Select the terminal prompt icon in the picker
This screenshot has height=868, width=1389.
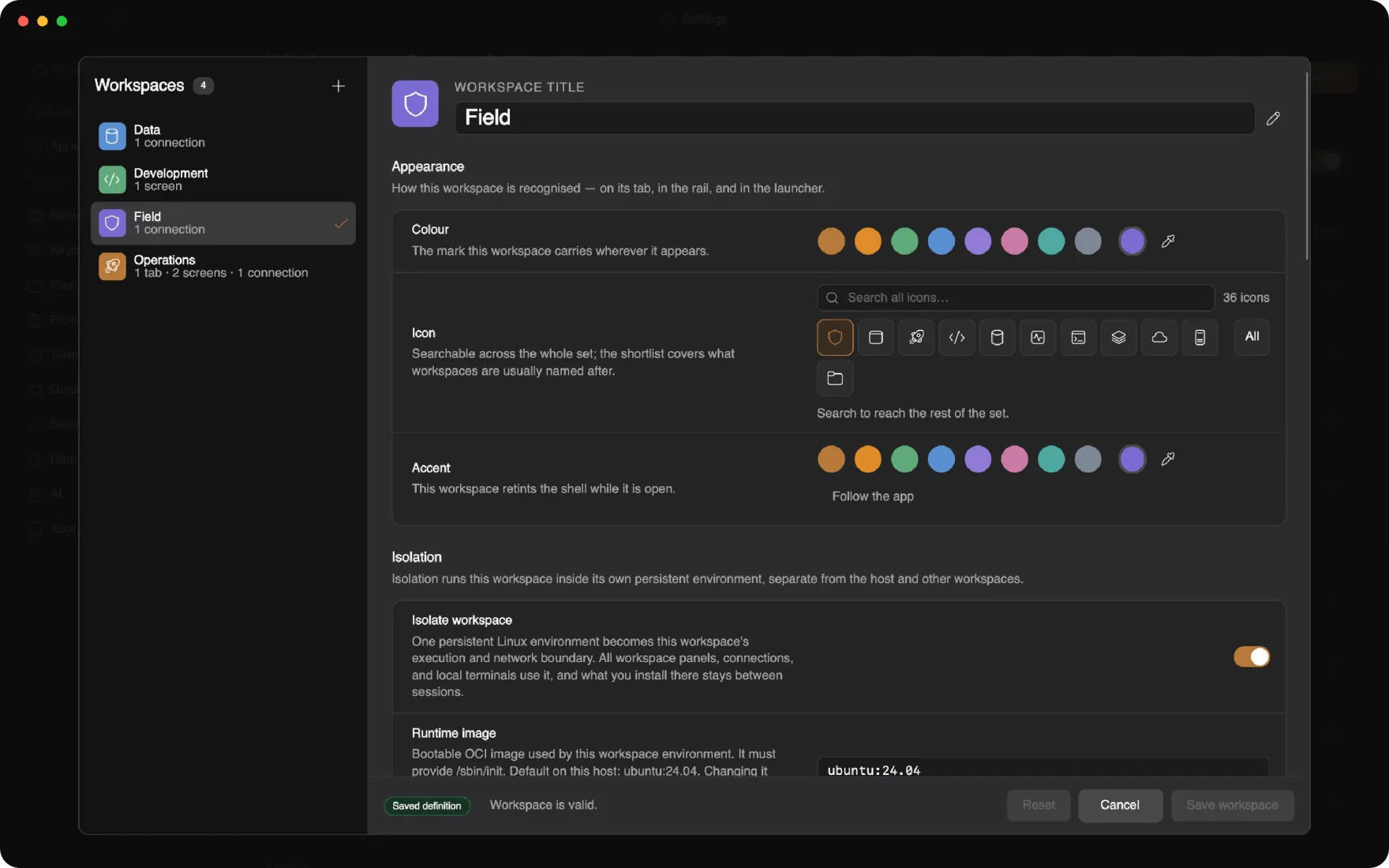1078,338
